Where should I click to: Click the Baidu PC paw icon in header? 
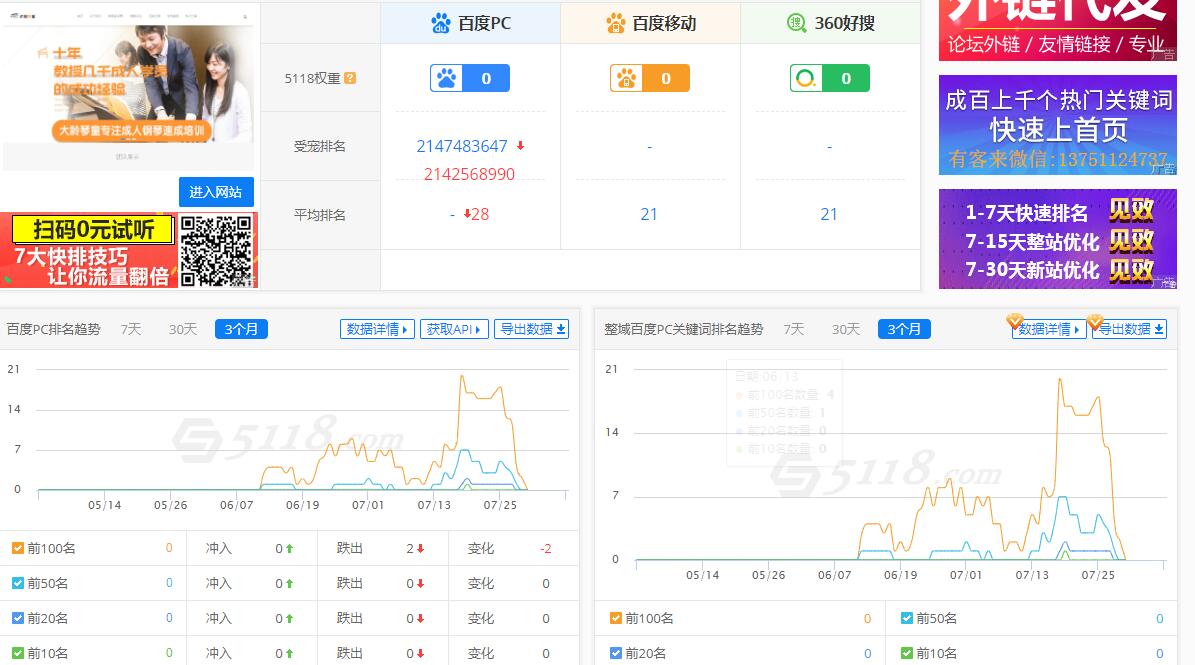pos(441,24)
